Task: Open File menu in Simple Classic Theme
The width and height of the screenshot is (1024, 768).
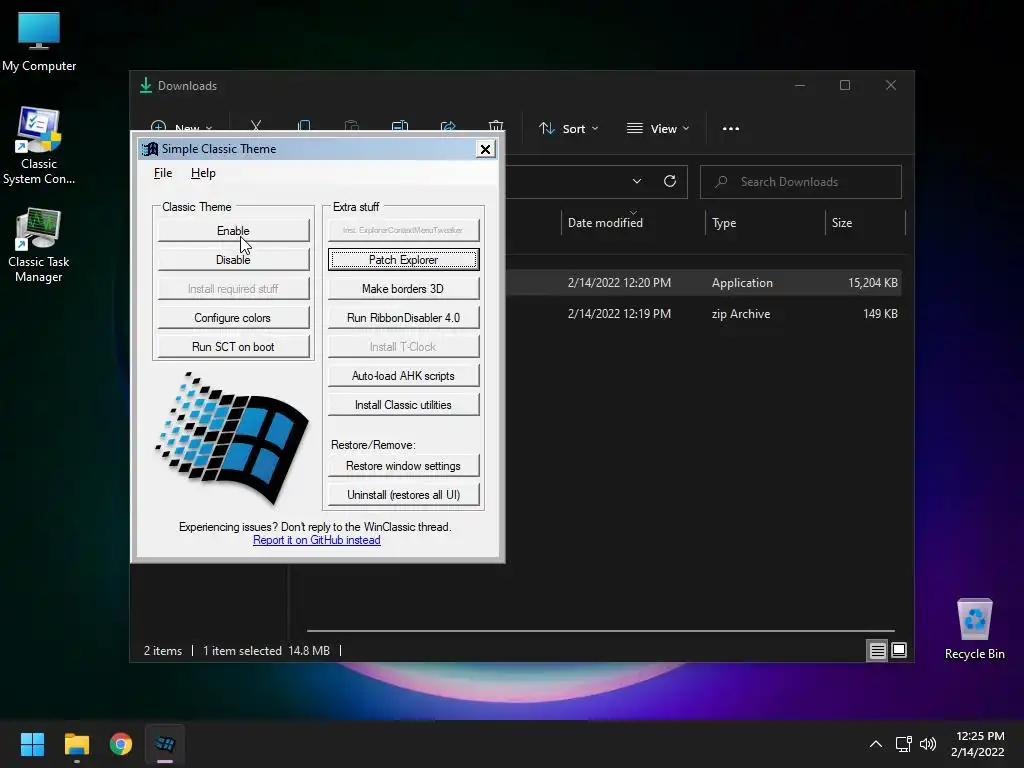Action: click(x=163, y=173)
